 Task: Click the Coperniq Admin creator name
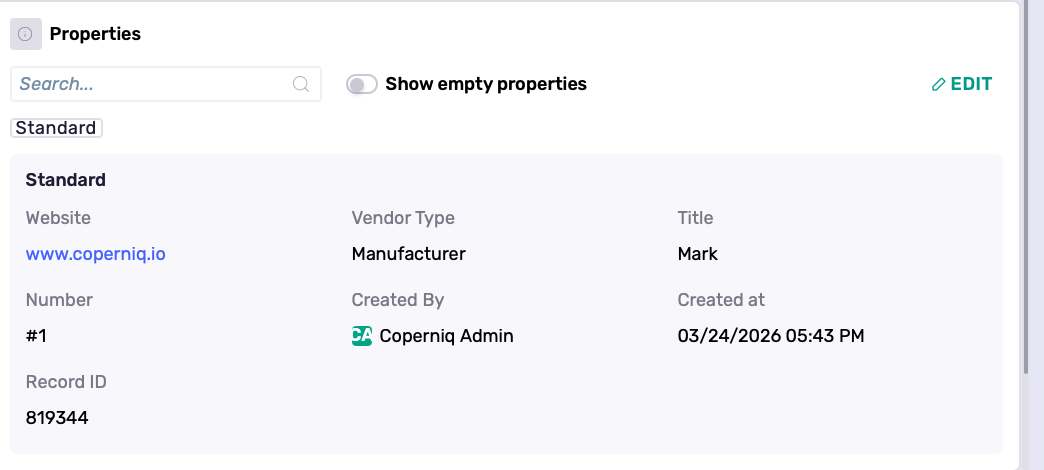[x=447, y=336]
